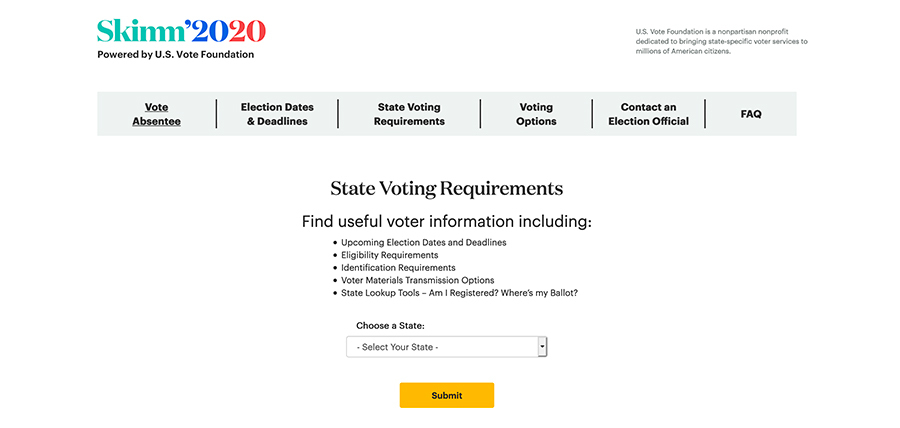Viewport: 900px width, 428px height.
Task: Open the Vote Absentee menu item
Action: (x=157, y=114)
